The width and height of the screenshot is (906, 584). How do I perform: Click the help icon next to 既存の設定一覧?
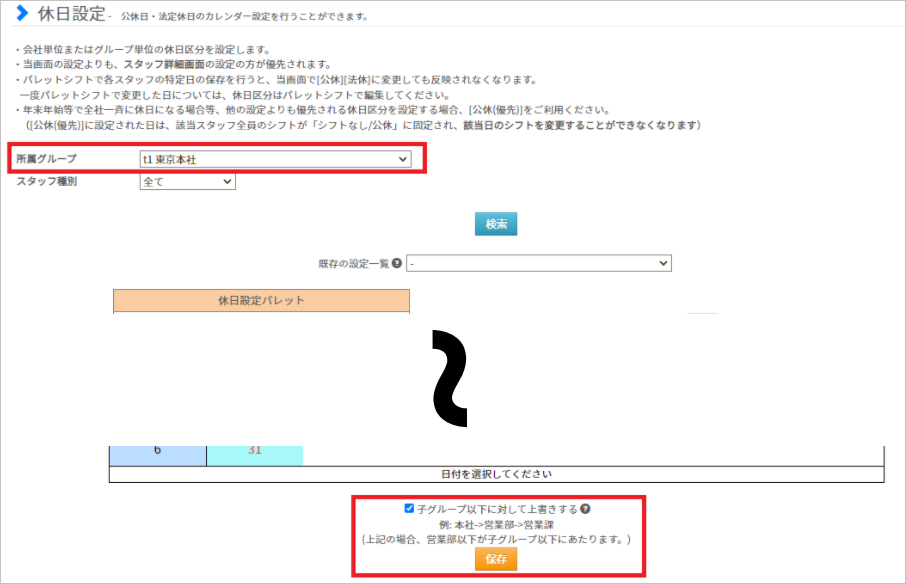coord(397,263)
